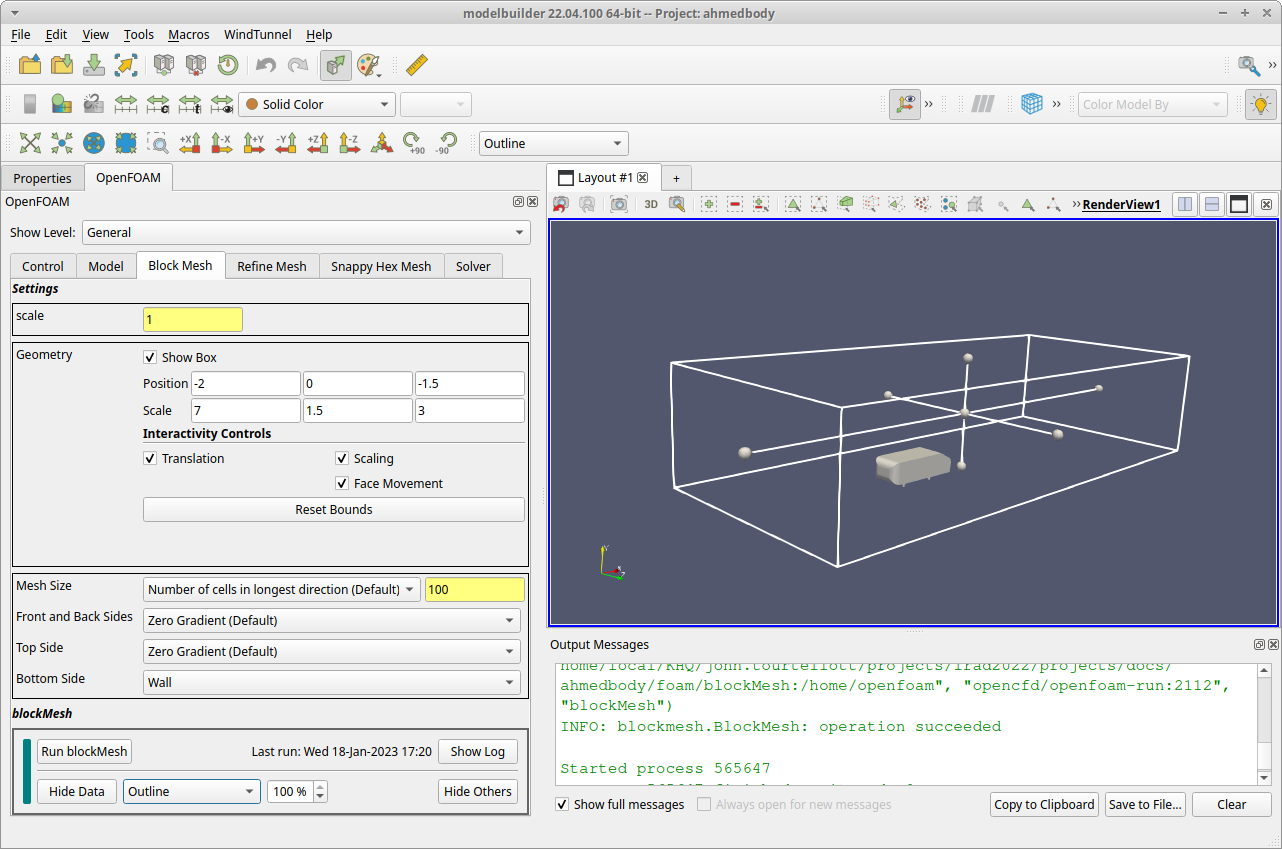Open the Mesh Size type dropdown
Screen dimensions: 1282x849
point(282,589)
